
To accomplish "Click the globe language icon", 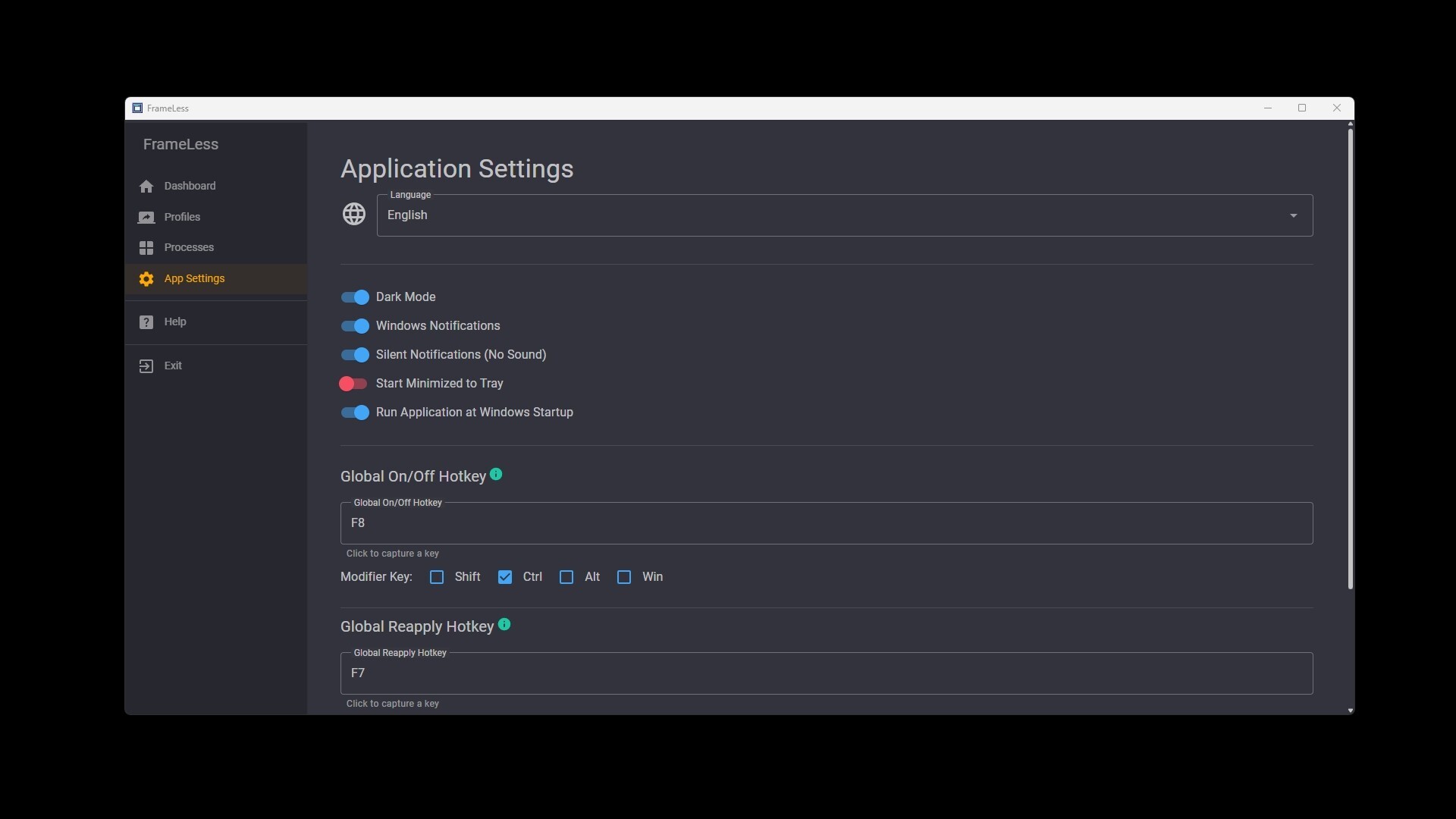I will point(353,214).
